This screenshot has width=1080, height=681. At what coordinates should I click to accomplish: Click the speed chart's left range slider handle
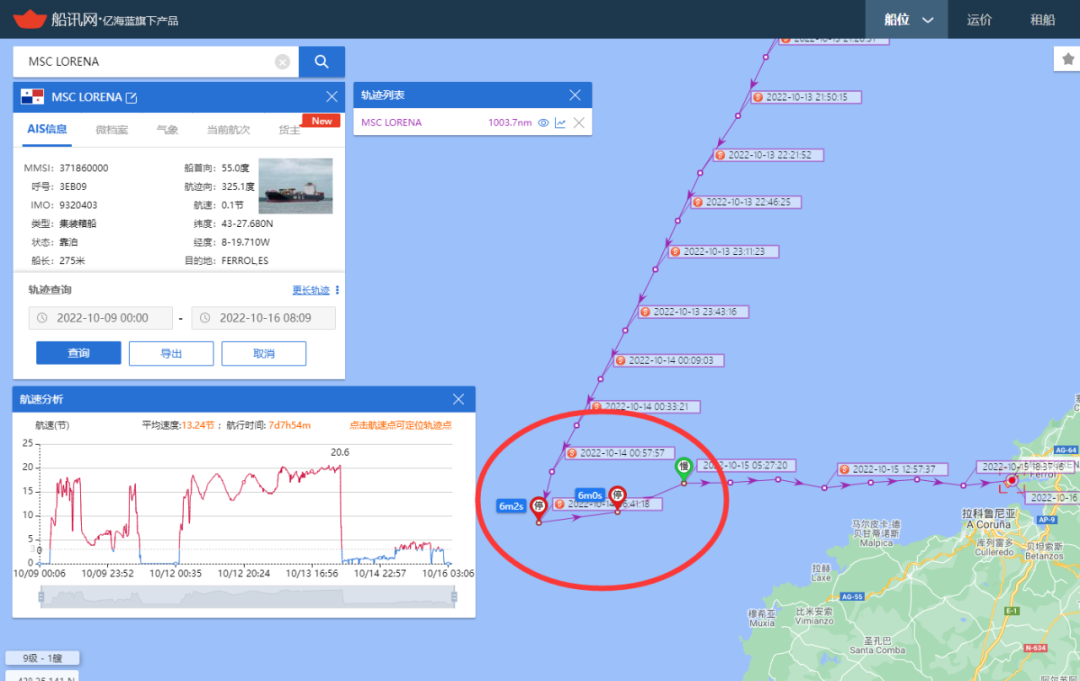pos(41,597)
